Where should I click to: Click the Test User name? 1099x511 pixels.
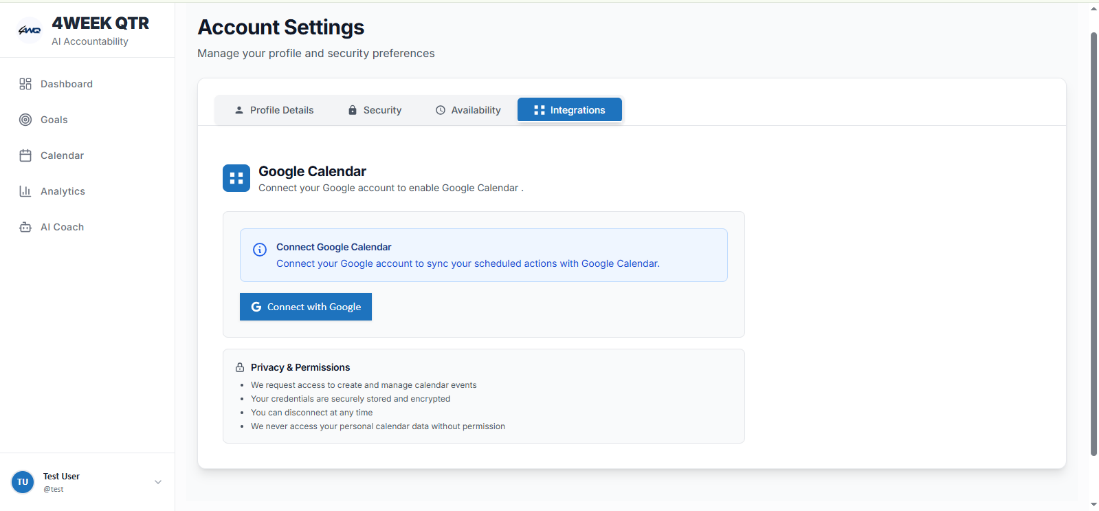pos(61,476)
